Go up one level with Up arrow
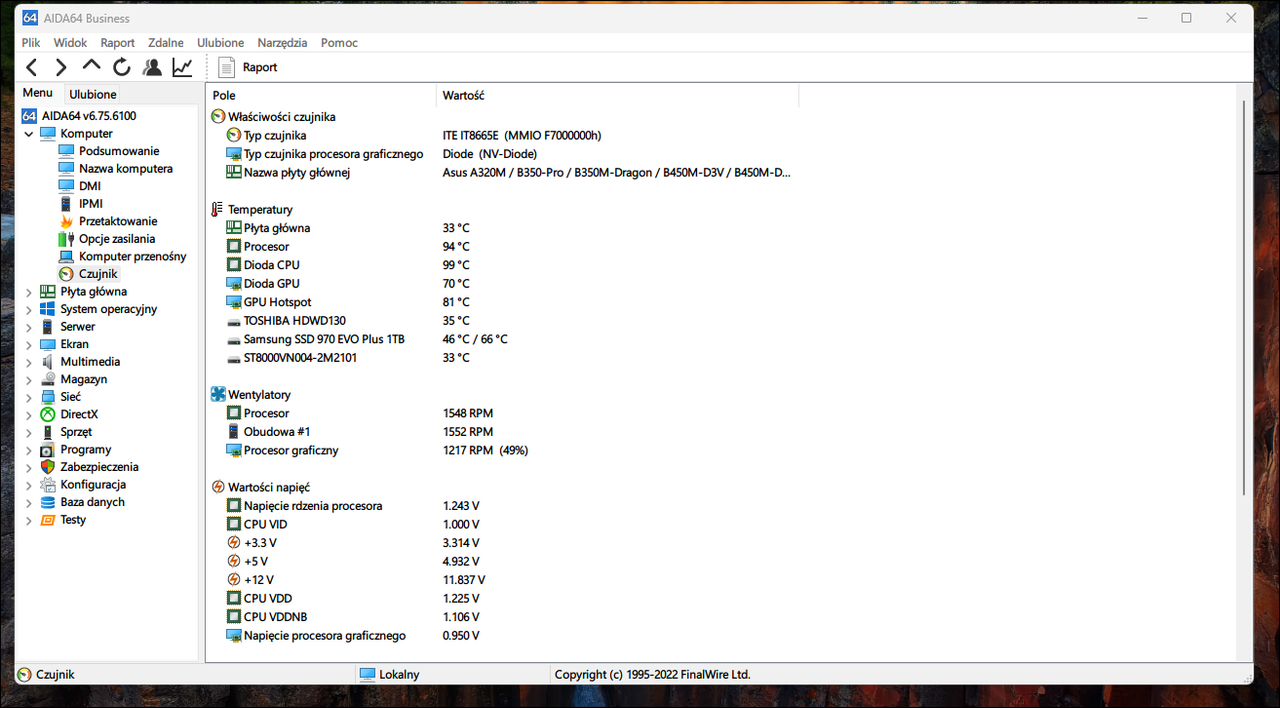This screenshot has height=708, width=1280. click(x=92, y=66)
